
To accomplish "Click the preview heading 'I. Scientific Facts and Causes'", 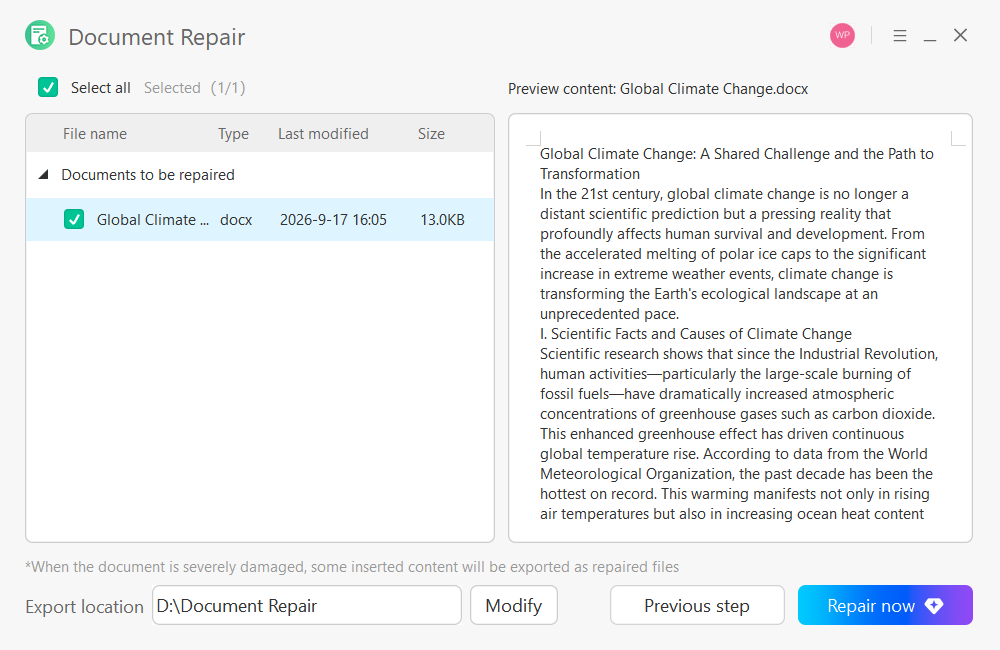I will pyautogui.click(x=696, y=334).
